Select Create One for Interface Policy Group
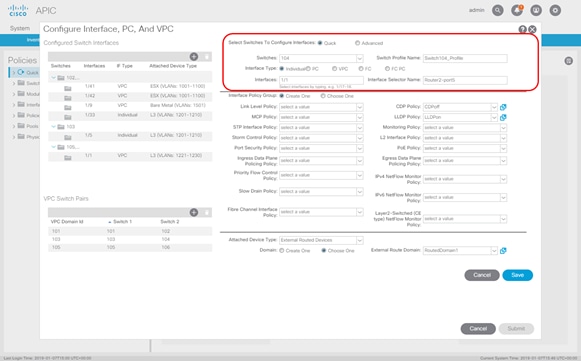Viewport: 581px width, 361px height. 282,96
